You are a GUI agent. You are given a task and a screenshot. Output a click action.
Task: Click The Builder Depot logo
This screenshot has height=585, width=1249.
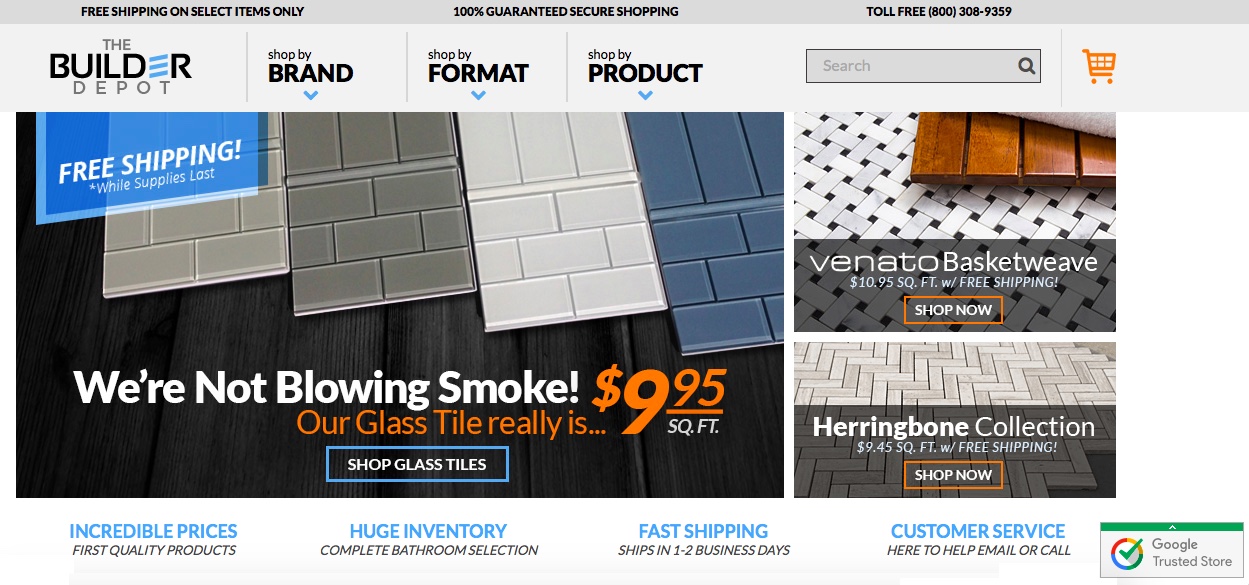[x=120, y=66]
